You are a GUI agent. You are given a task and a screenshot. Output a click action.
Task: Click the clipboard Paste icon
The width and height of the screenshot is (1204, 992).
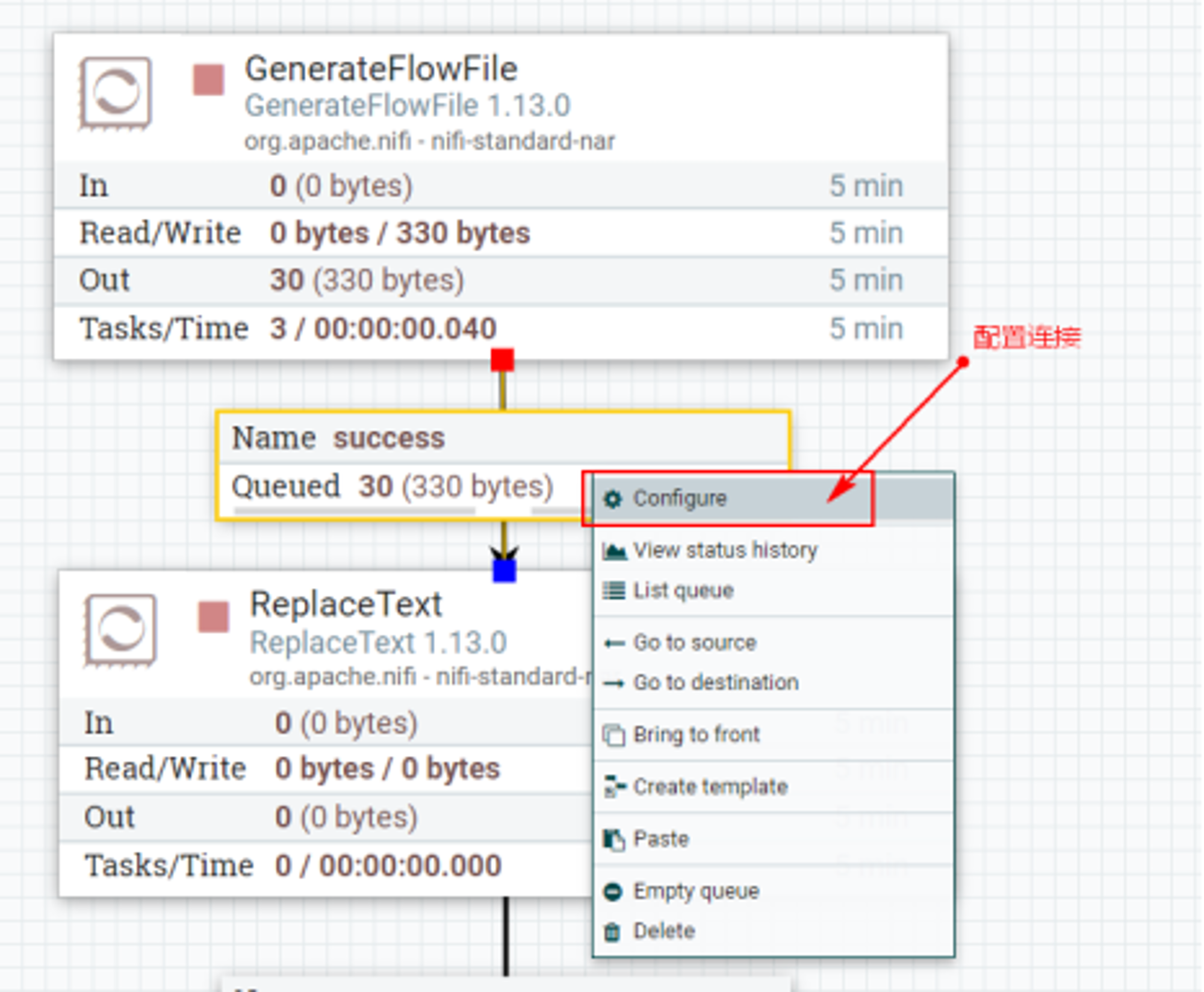(x=614, y=840)
